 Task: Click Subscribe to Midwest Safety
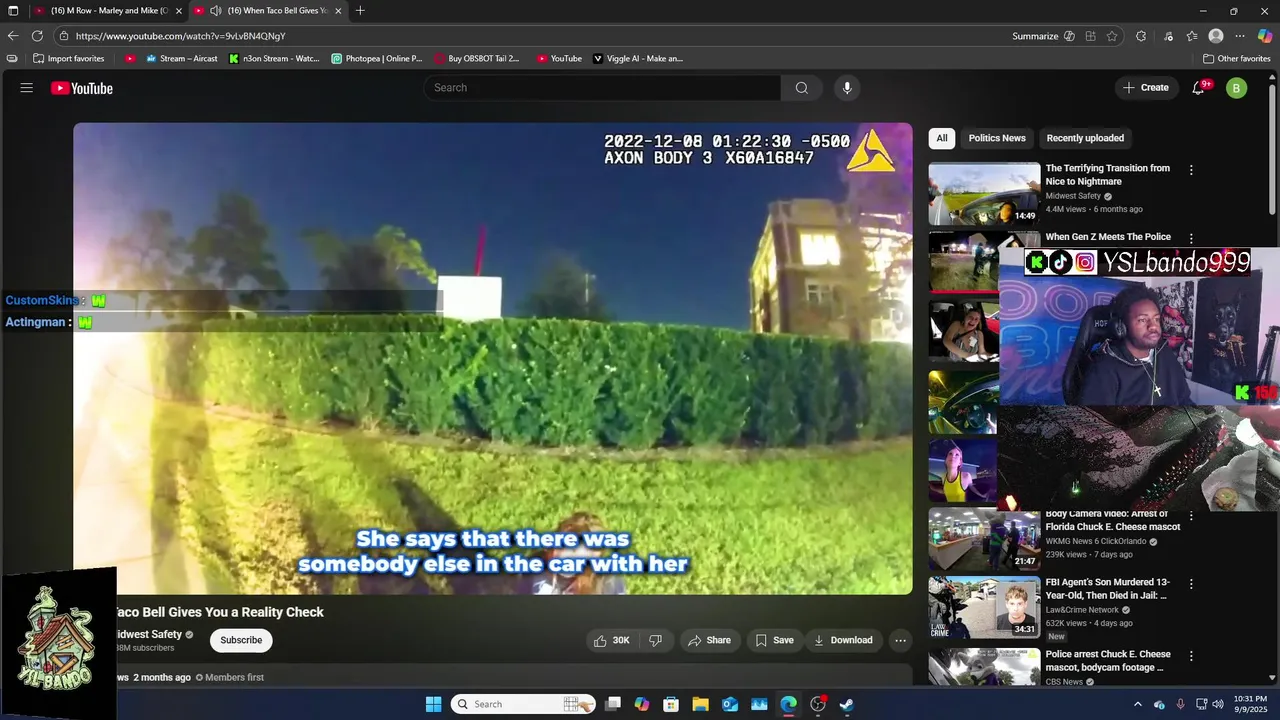pos(241,640)
